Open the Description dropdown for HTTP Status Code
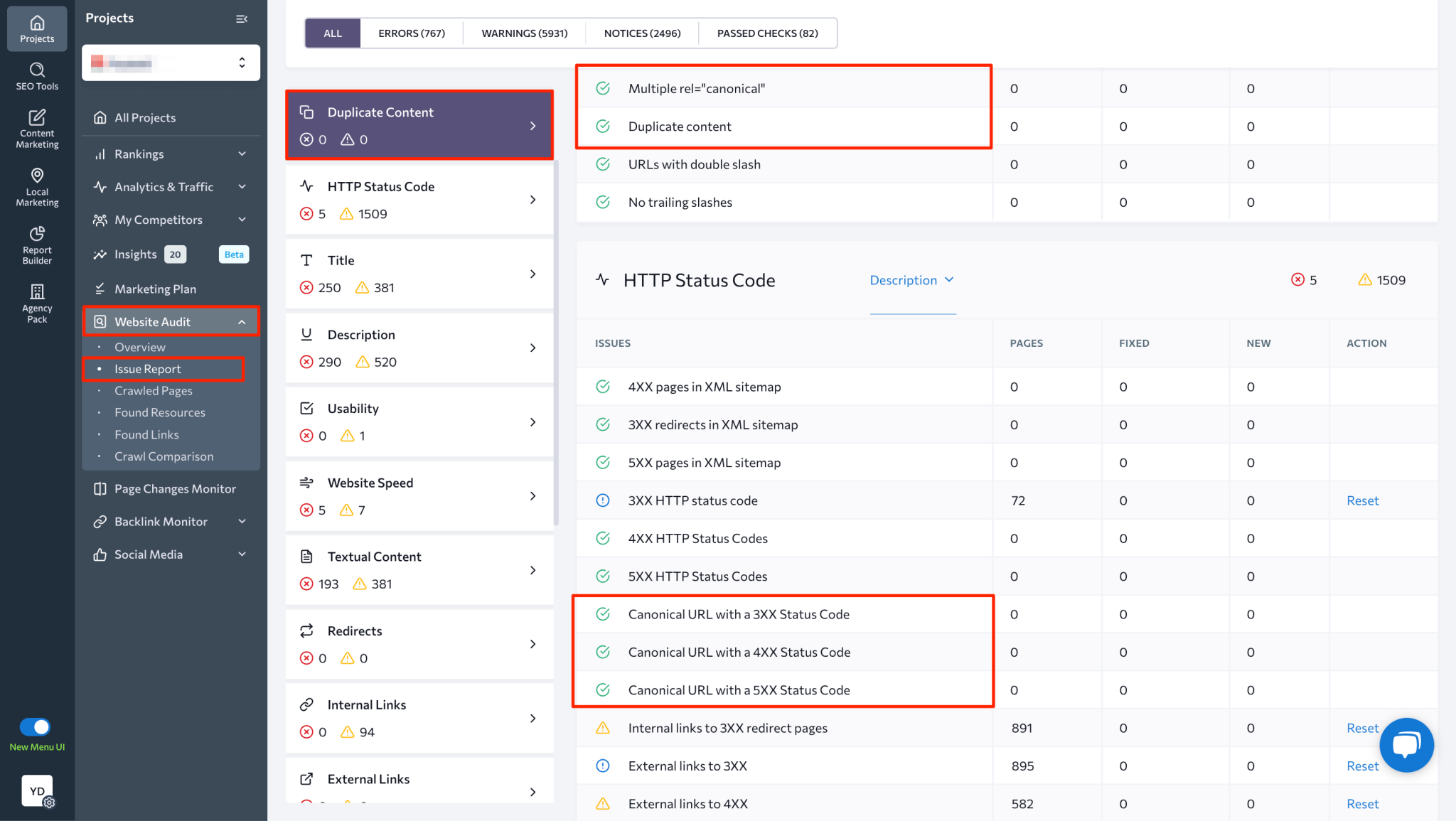 [x=912, y=280]
